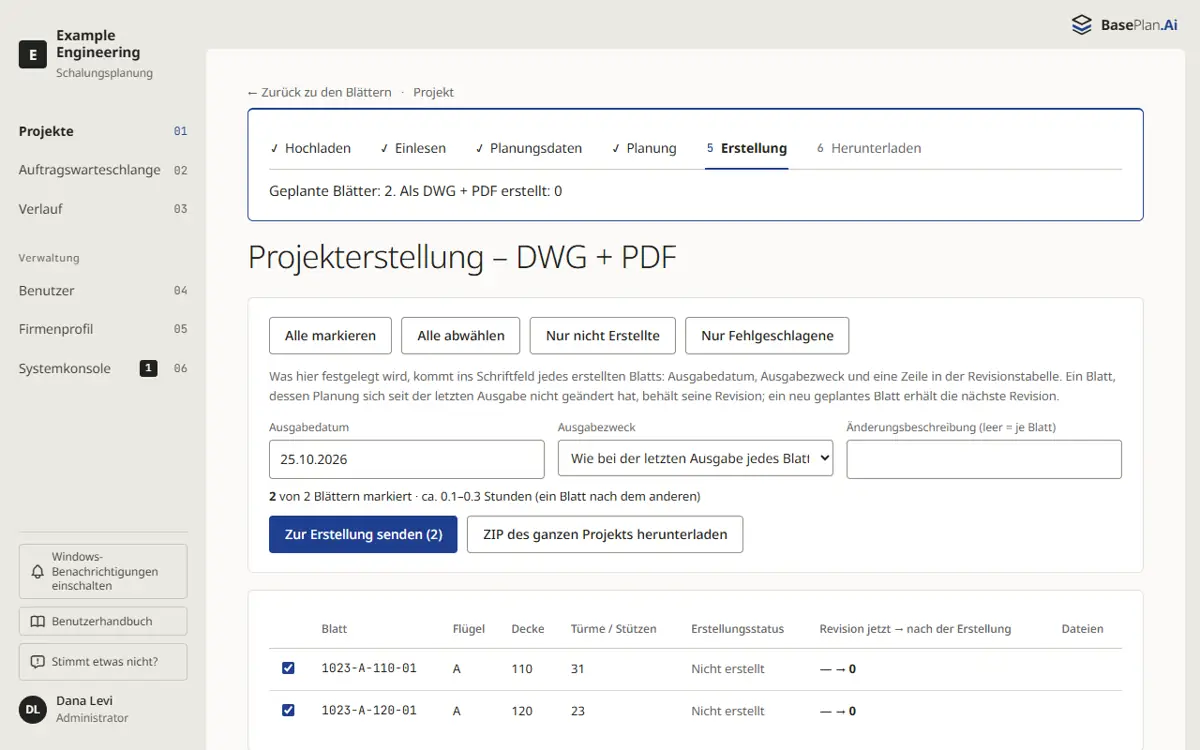Image resolution: width=1200 pixels, height=750 pixels.
Task: Click the Systemkonsole notification badge
Action: (x=148, y=368)
